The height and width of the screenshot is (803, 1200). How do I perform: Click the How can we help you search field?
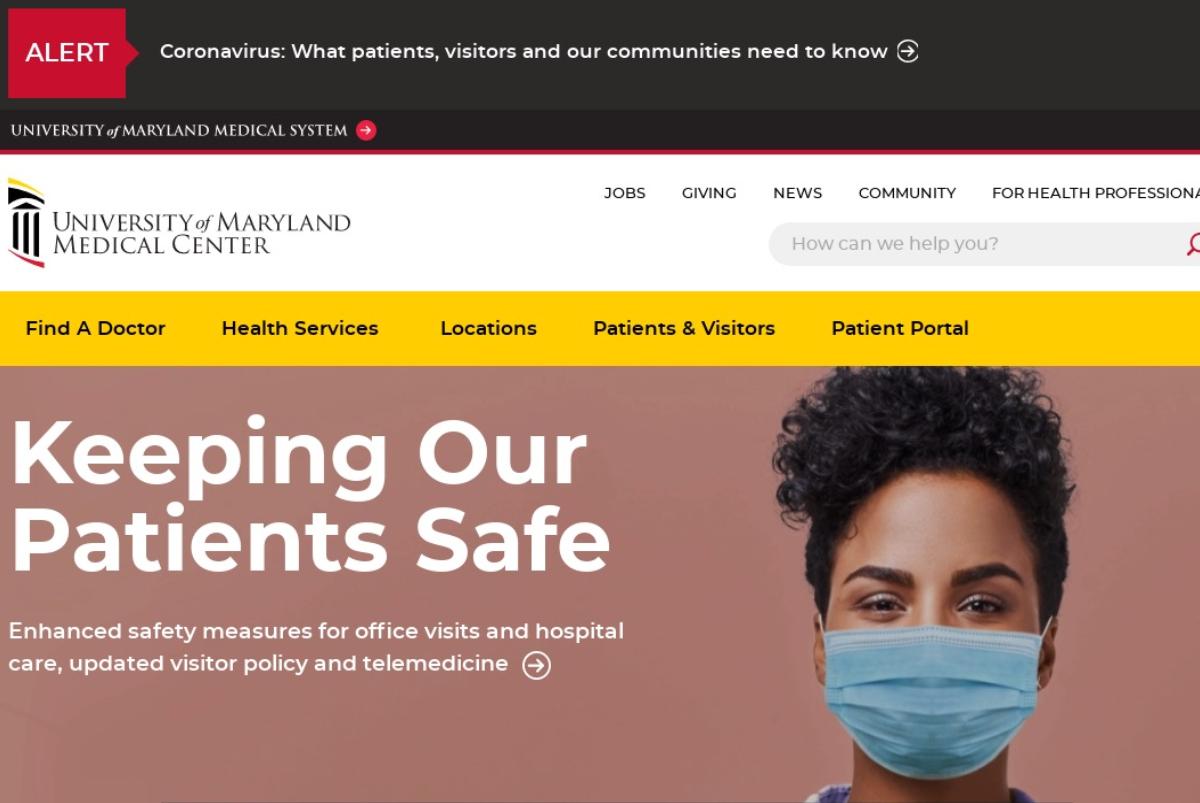click(x=975, y=244)
